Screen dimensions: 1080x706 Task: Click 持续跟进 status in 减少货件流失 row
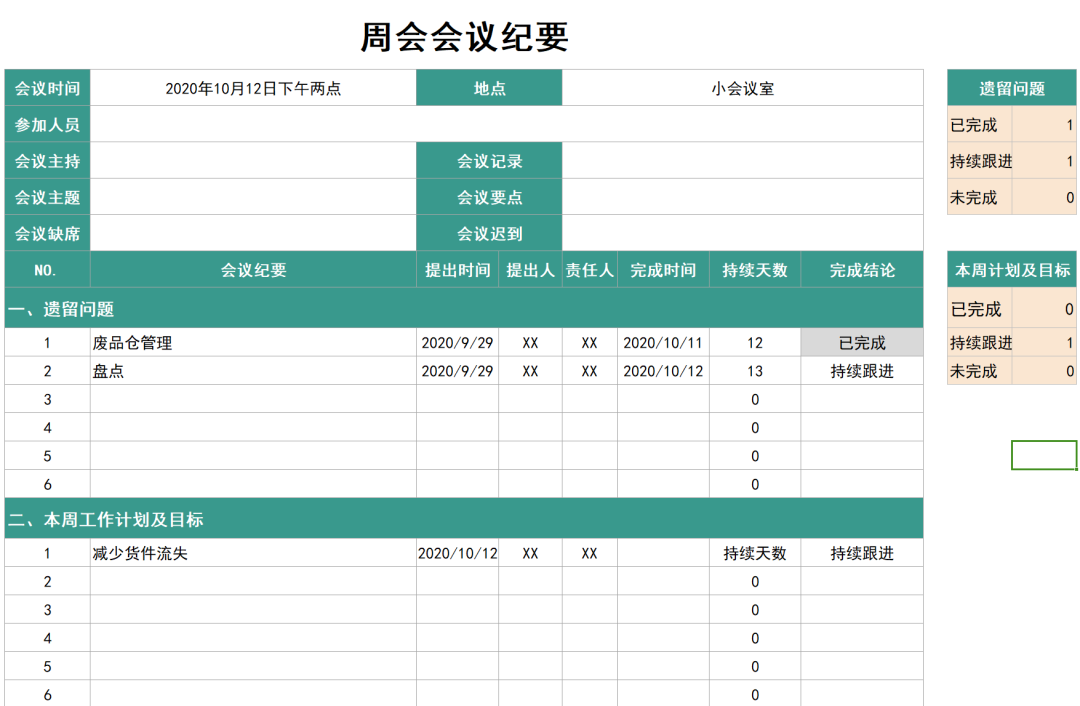point(862,553)
